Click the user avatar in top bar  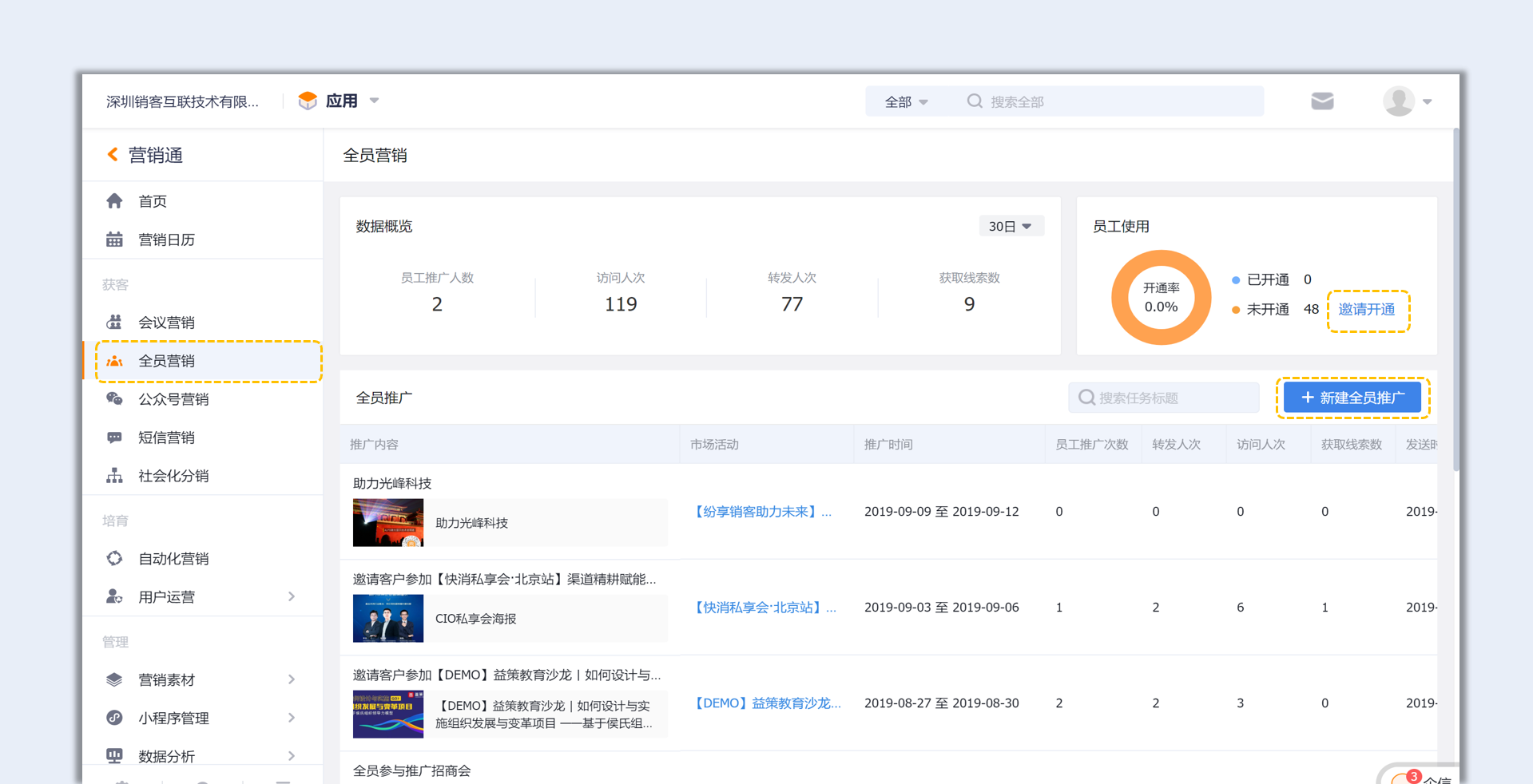pyautogui.click(x=1399, y=101)
